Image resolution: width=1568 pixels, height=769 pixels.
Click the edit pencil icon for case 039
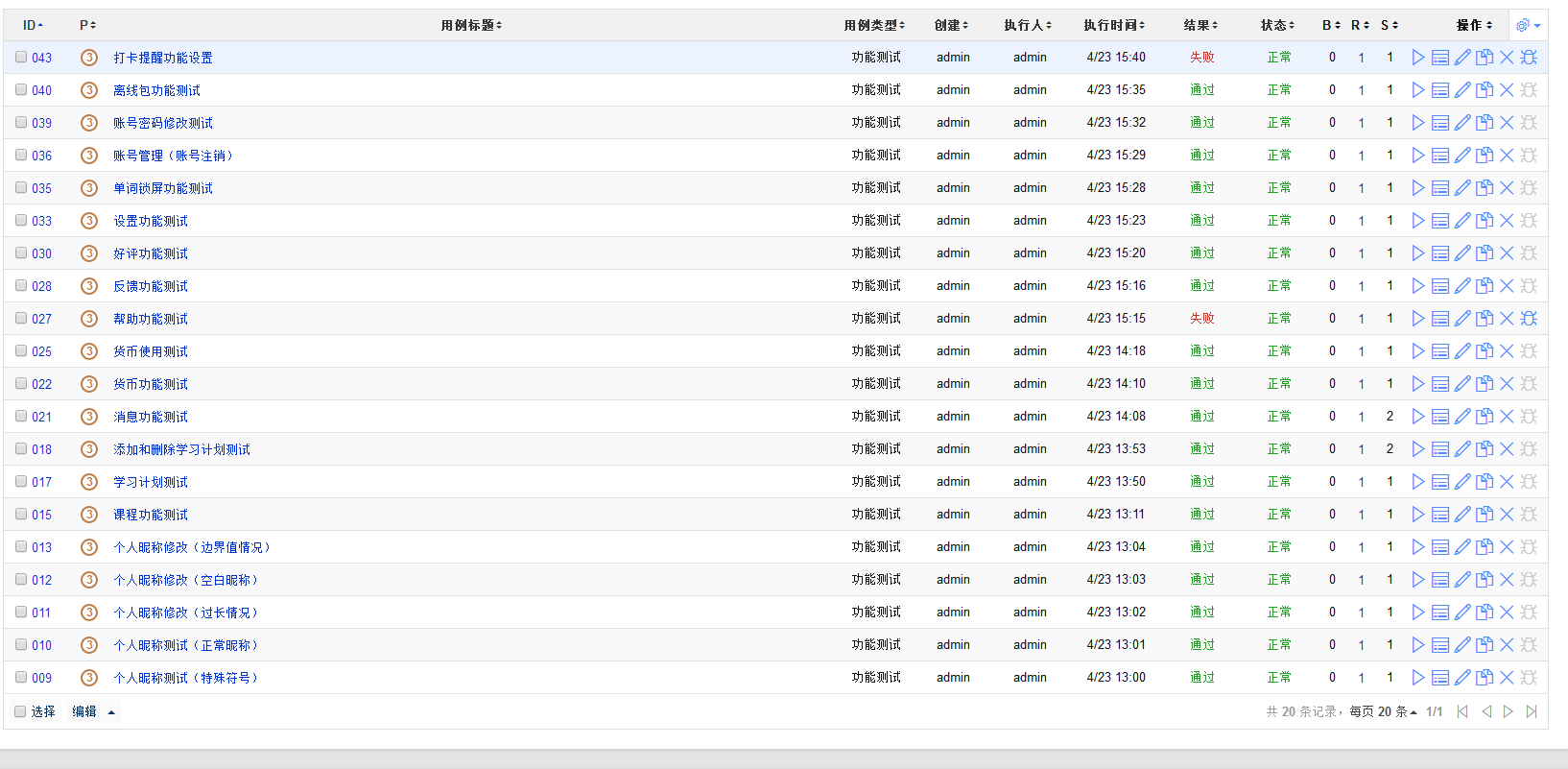(1461, 123)
